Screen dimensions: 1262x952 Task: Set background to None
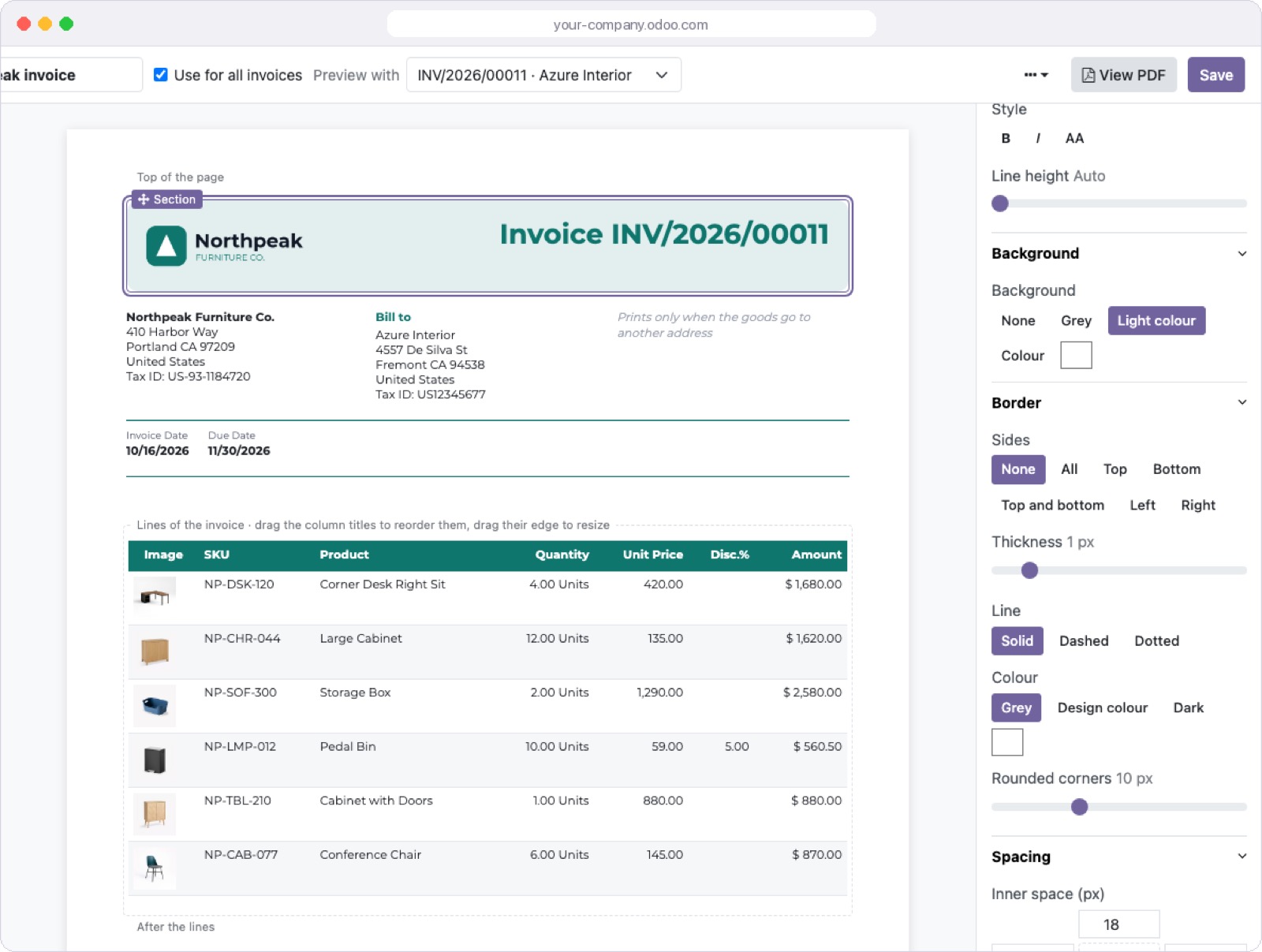[1018, 321]
